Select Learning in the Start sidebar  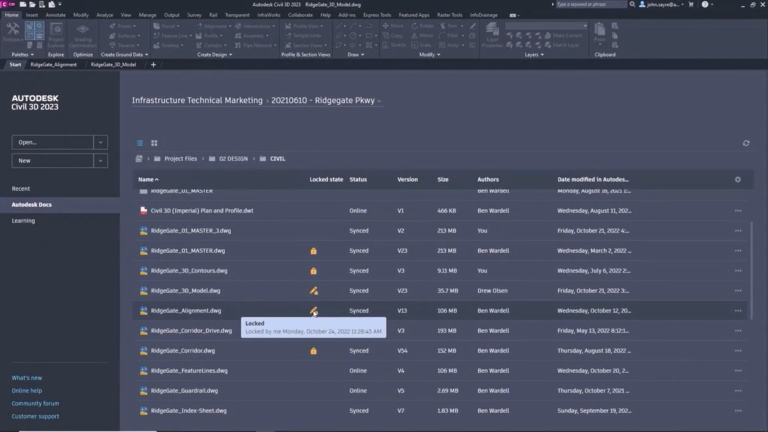(x=23, y=221)
